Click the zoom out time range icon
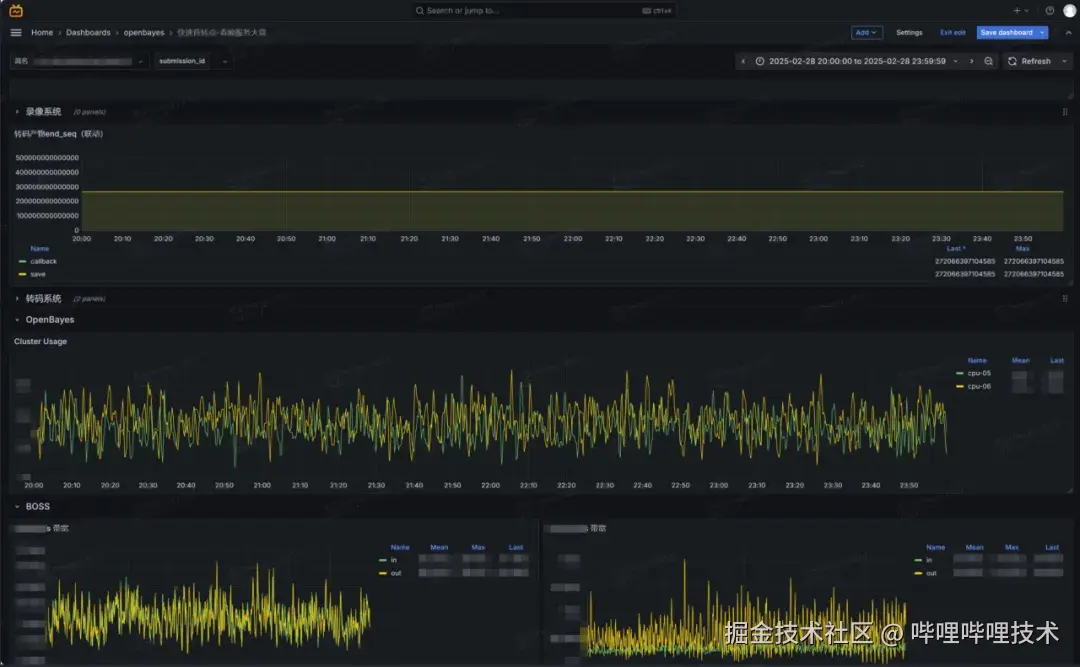The image size is (1080, 667). pyautogui.click(x=988, y=61)
